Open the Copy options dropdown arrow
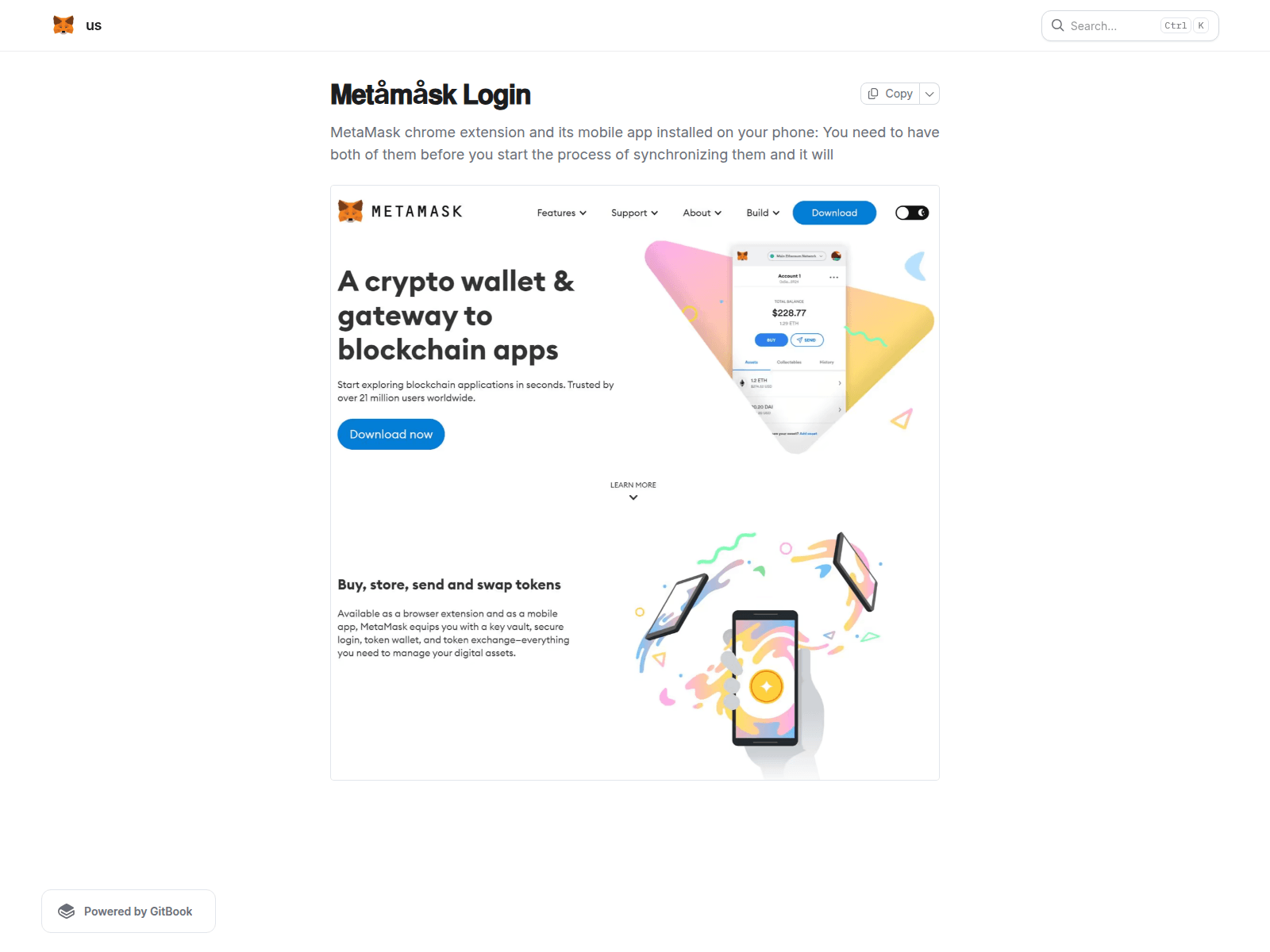 click(929, 94)
